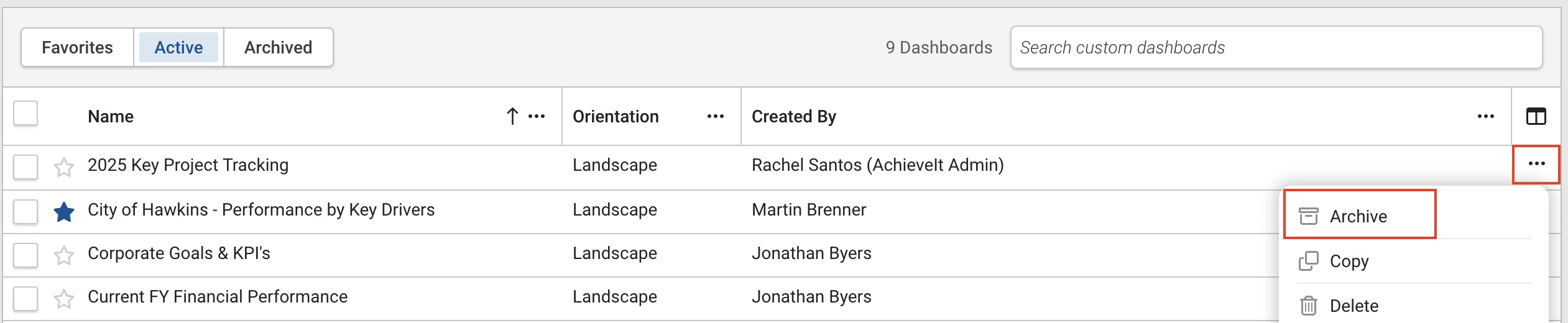Focus the Search custom dashboards field
The image size is (1568, 323).
1276,47
